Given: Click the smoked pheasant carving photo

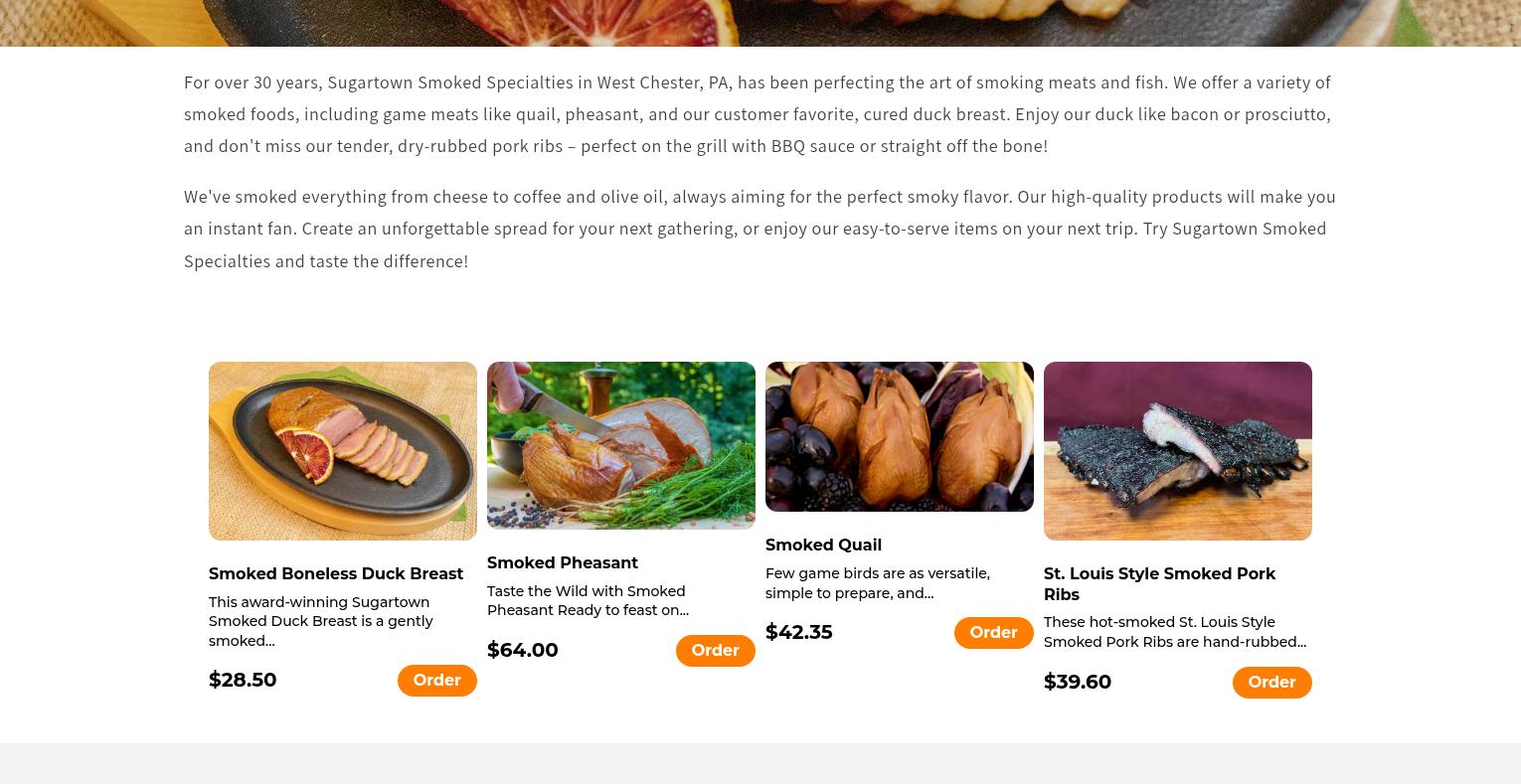Looking at the screenshot, I should pyautogui.click(x=620, y=445).
